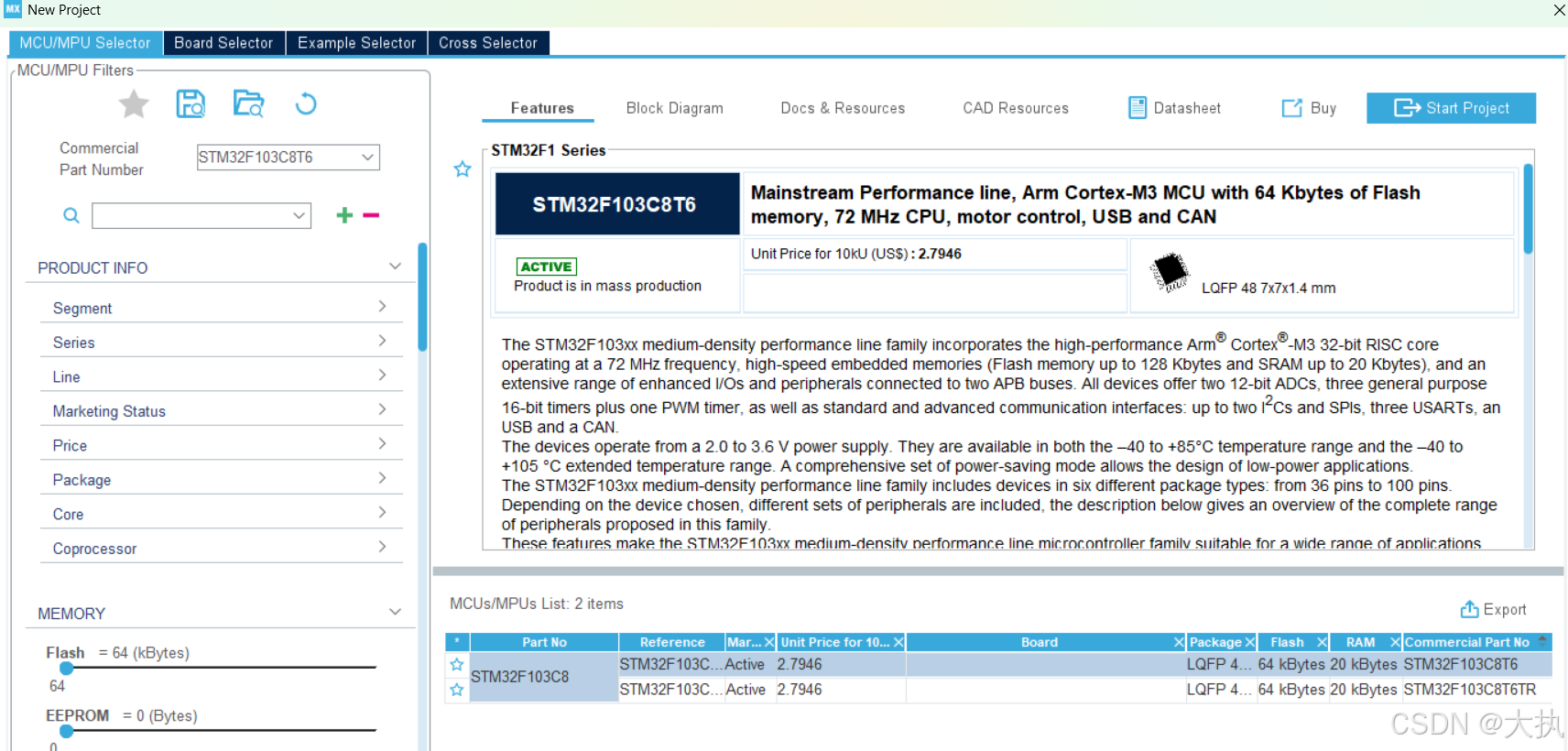Viewport: 1568px width, 751px height.
Task: Remove the Marketing status column via X
Action: point(769,642)
